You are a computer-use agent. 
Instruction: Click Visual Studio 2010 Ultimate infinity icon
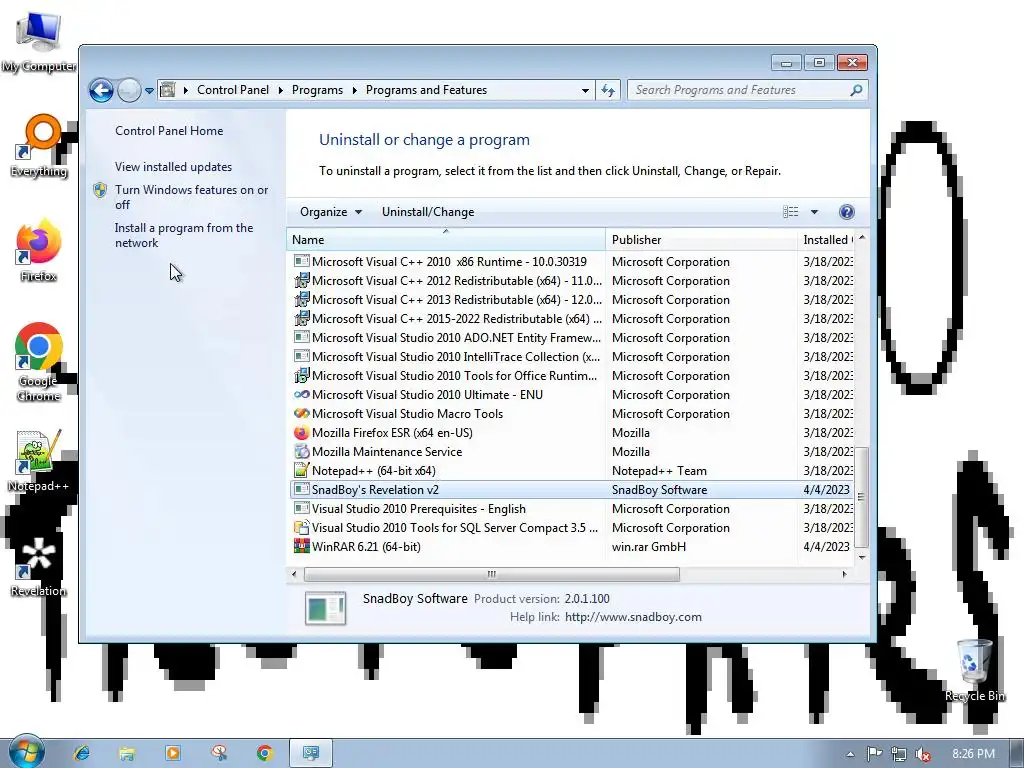[302, 394]
